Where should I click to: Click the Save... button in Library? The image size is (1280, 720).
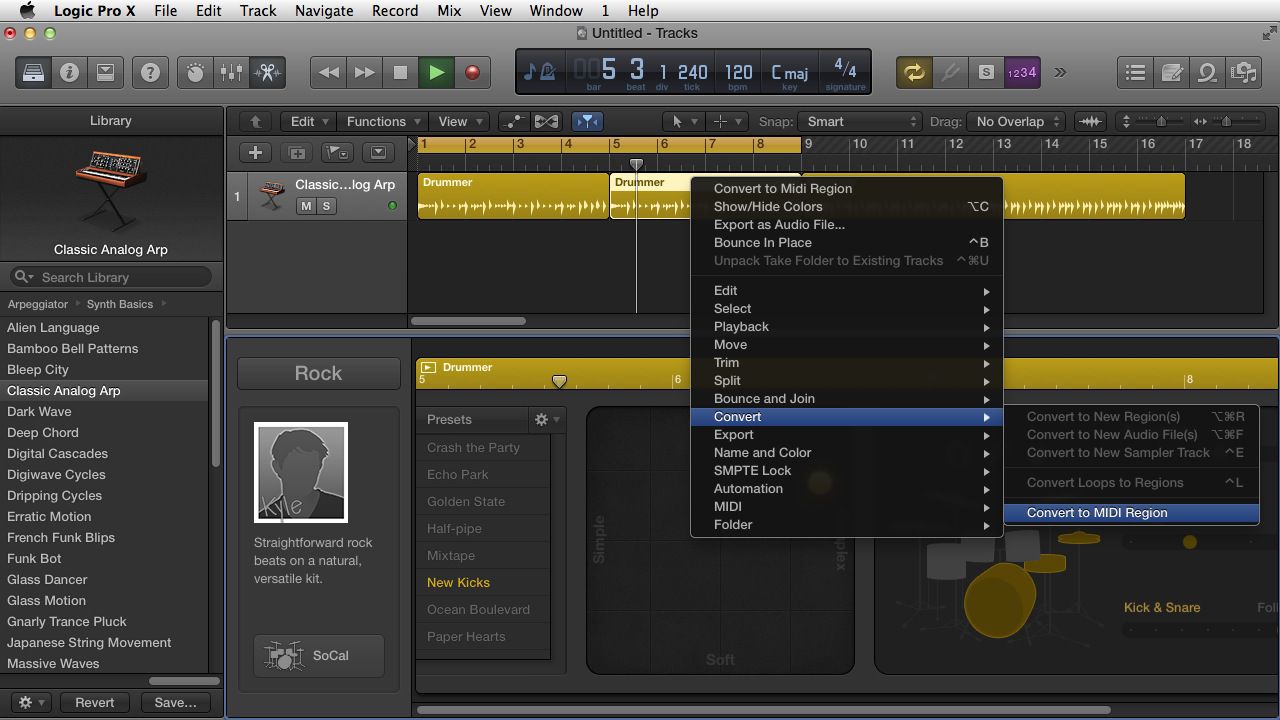click(x=175, y=702)
